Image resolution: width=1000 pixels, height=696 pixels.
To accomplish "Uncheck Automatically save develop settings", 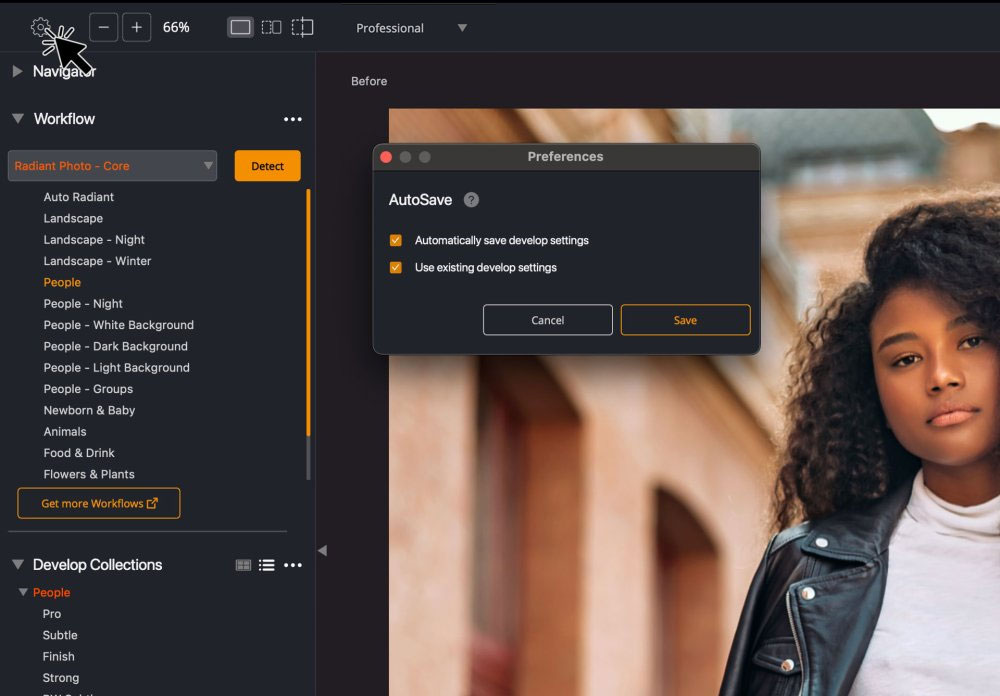I will [x=396, y=240].
